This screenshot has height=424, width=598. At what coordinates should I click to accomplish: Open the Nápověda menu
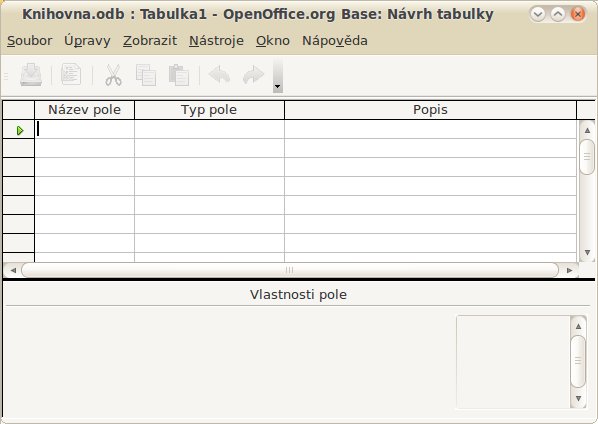coord(334,40)
